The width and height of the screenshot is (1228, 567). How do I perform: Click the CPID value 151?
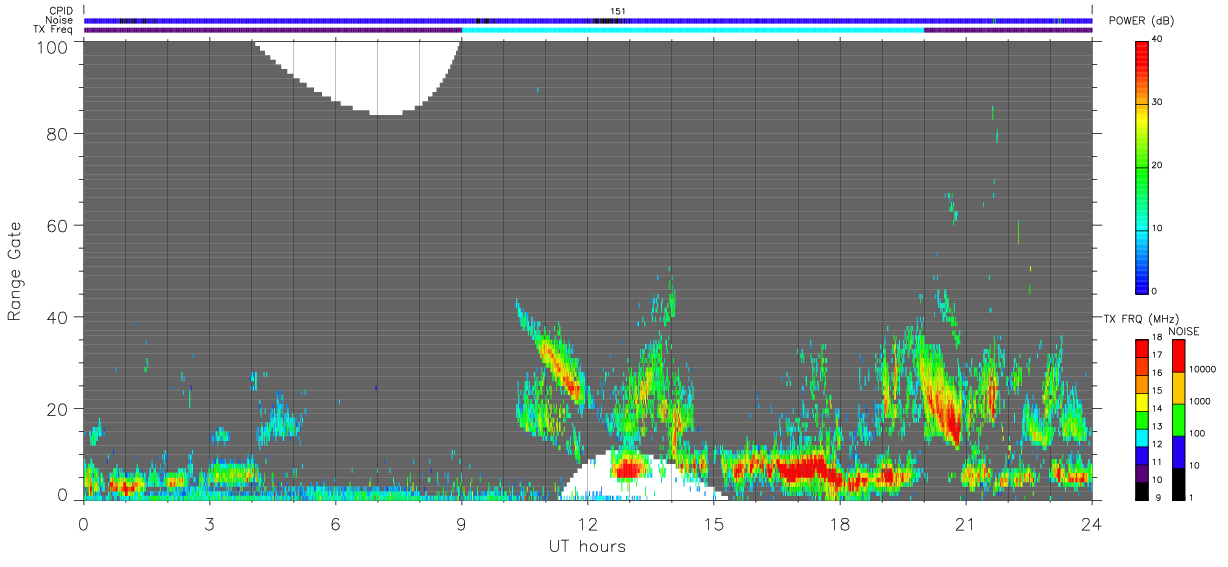[x=618, y=11]
